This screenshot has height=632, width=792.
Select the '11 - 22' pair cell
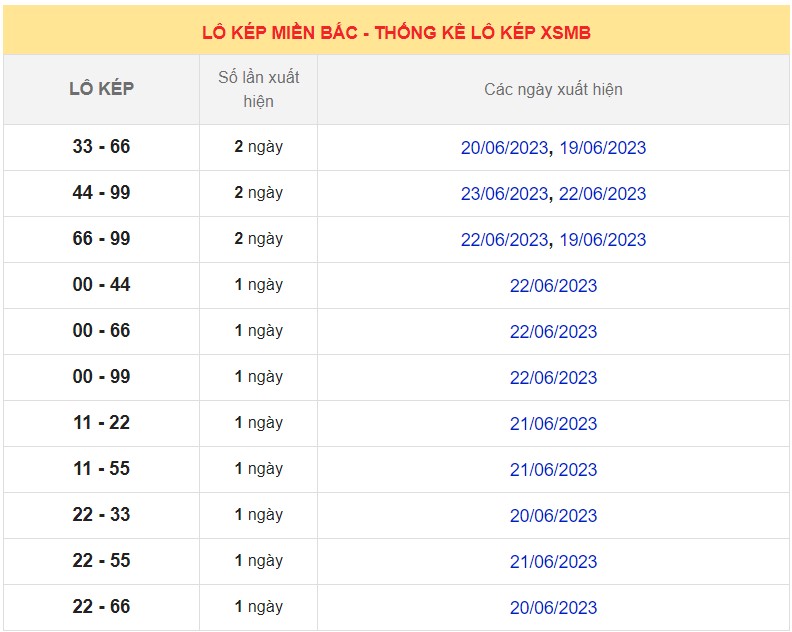pyautogui.click(x=102, y=422)
